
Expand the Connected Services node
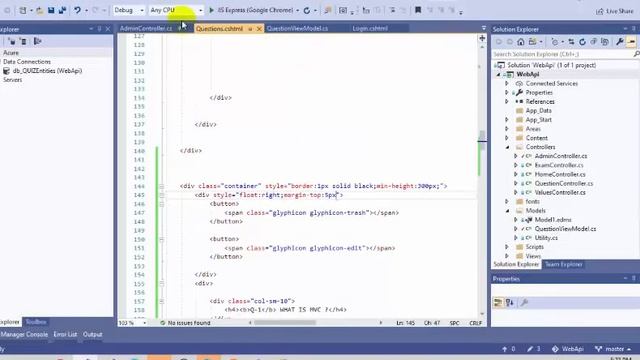pyautogui.click(x=507, y=84)
